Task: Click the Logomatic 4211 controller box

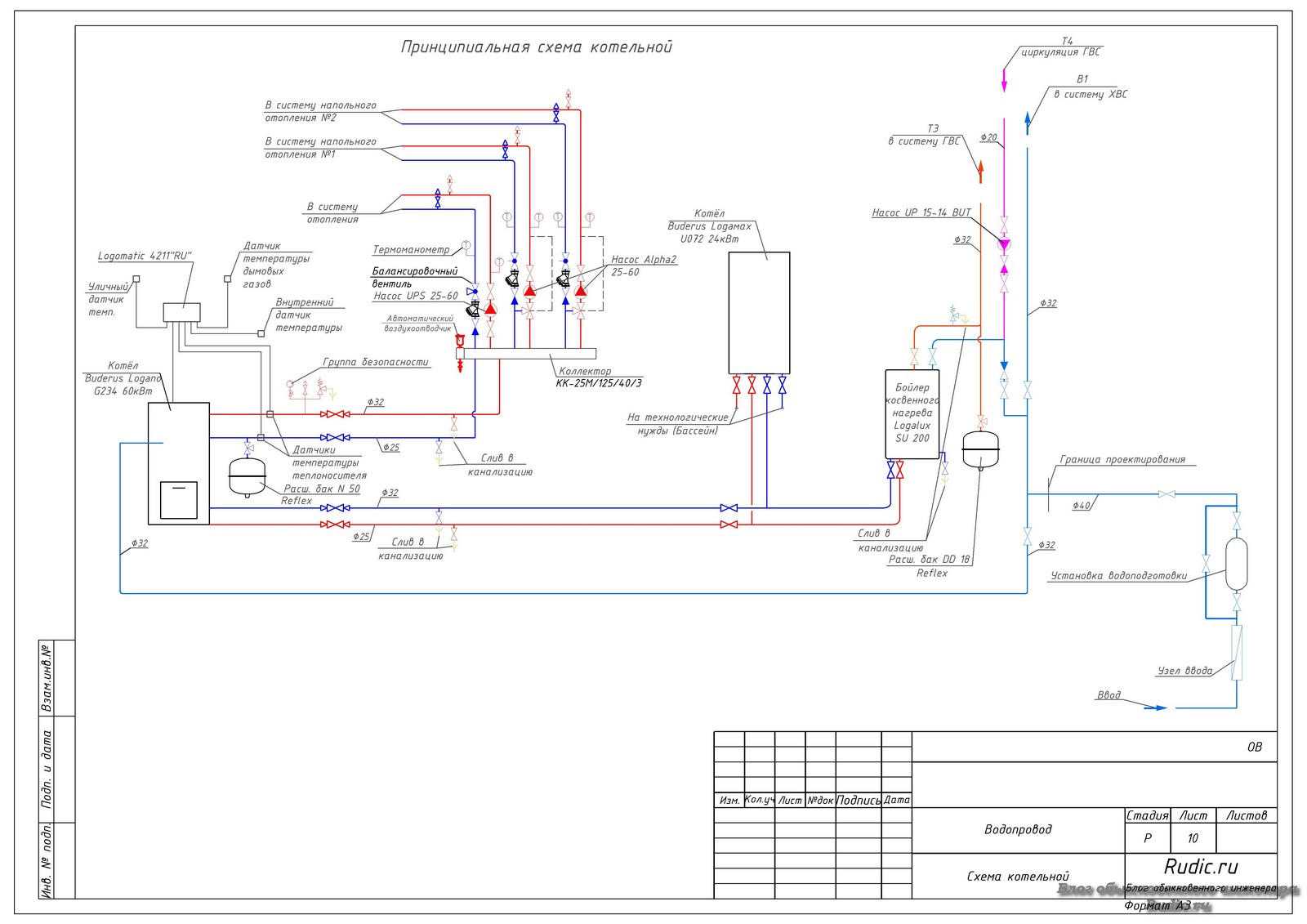Action: [x=181, y=312]
